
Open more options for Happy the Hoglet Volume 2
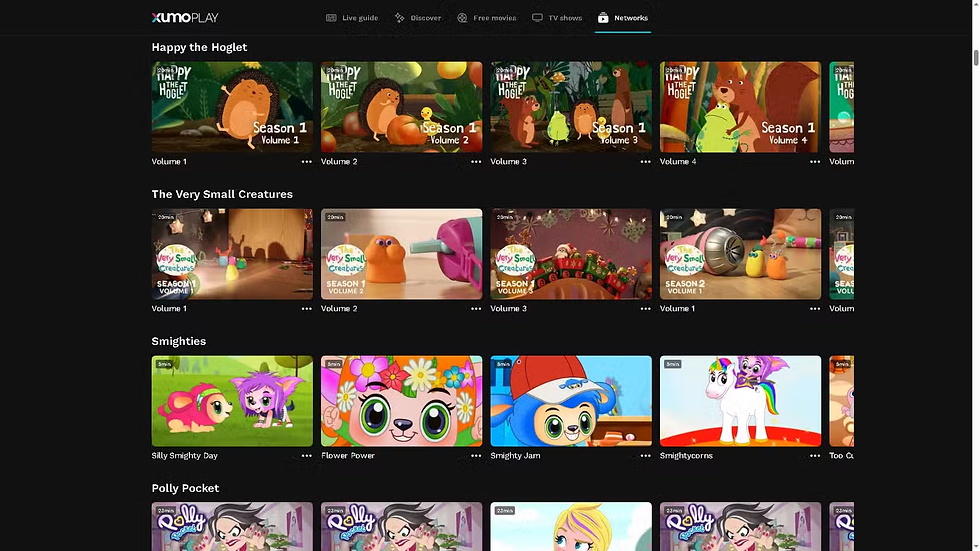(476, 162)
